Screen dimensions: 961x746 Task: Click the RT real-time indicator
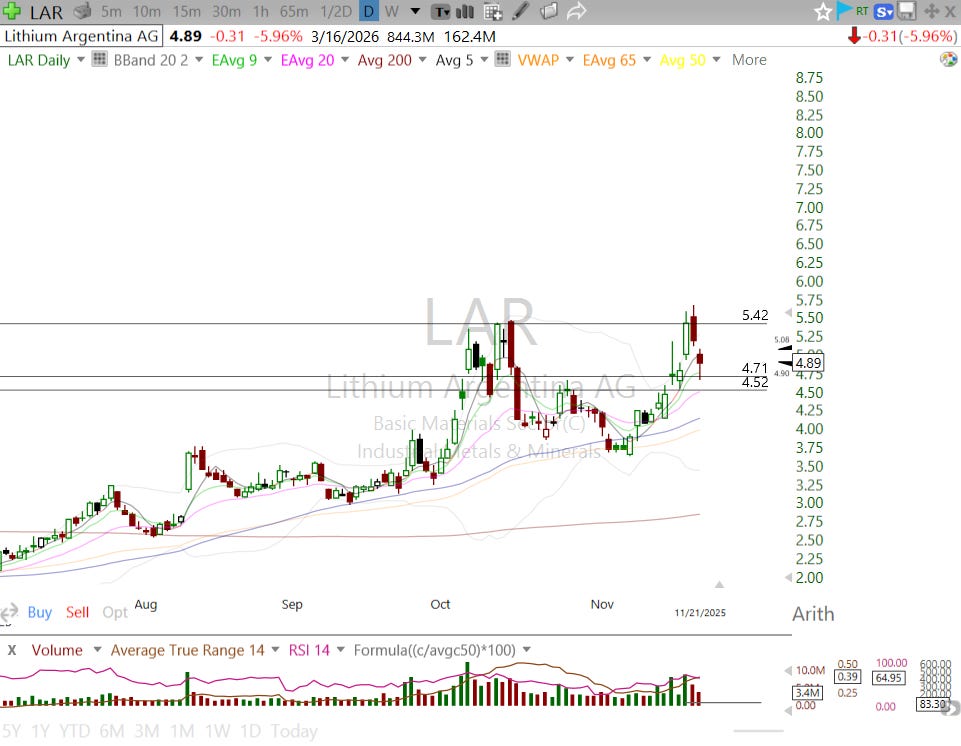(862, 11)
